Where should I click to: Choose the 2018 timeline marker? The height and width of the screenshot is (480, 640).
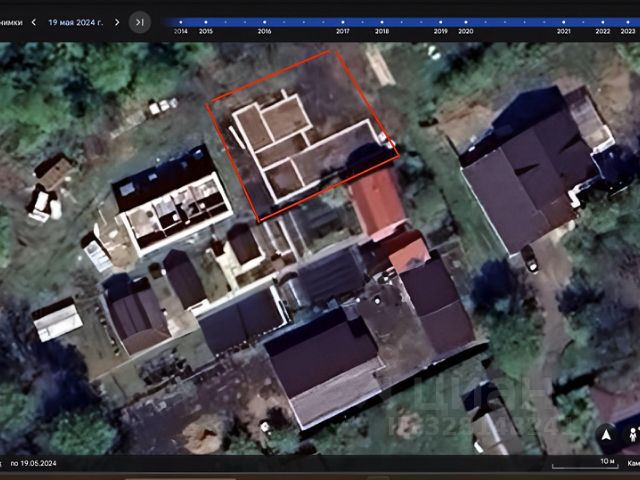[x=382, y=22]
